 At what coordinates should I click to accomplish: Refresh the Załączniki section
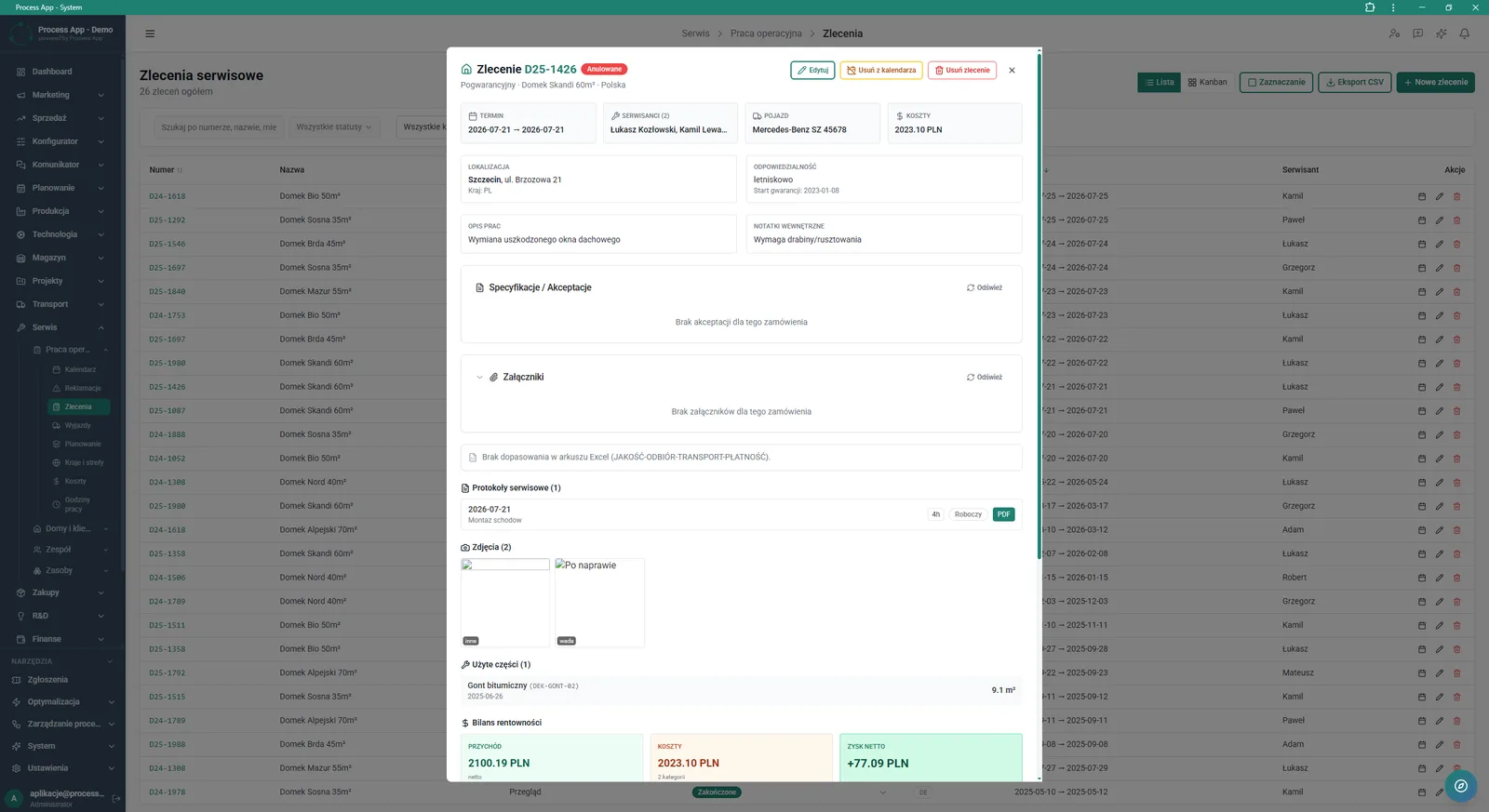985,377
